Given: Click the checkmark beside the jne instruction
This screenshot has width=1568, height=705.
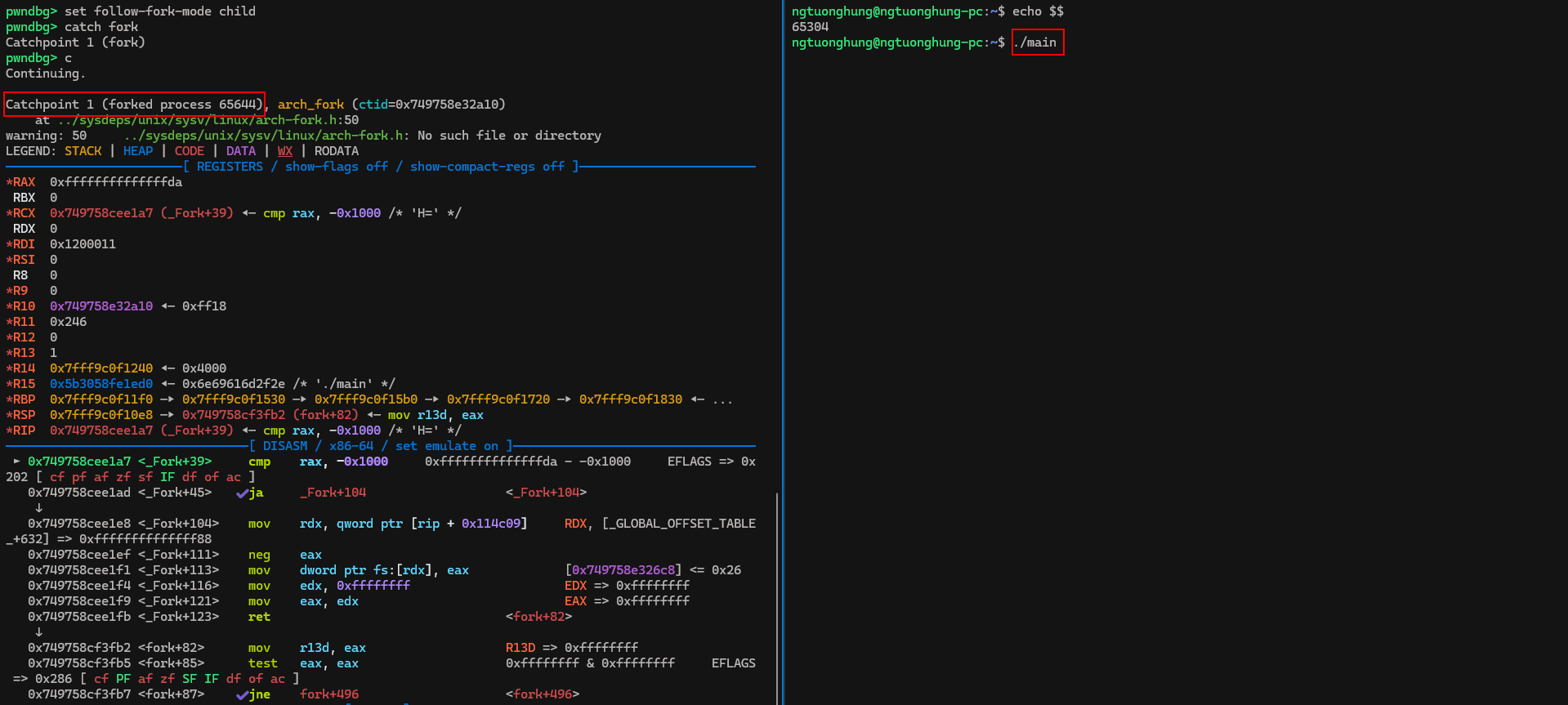Looking at the screenshot, I should [x=242, y=695].
